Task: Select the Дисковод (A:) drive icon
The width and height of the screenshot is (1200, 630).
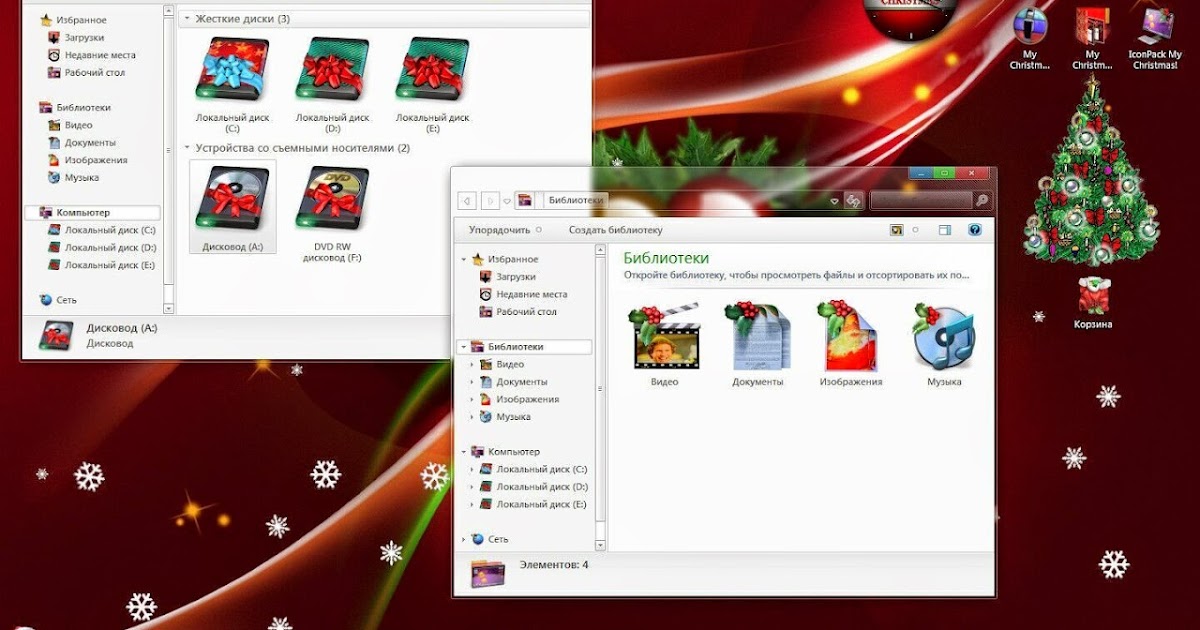Action: coord(232,197)
